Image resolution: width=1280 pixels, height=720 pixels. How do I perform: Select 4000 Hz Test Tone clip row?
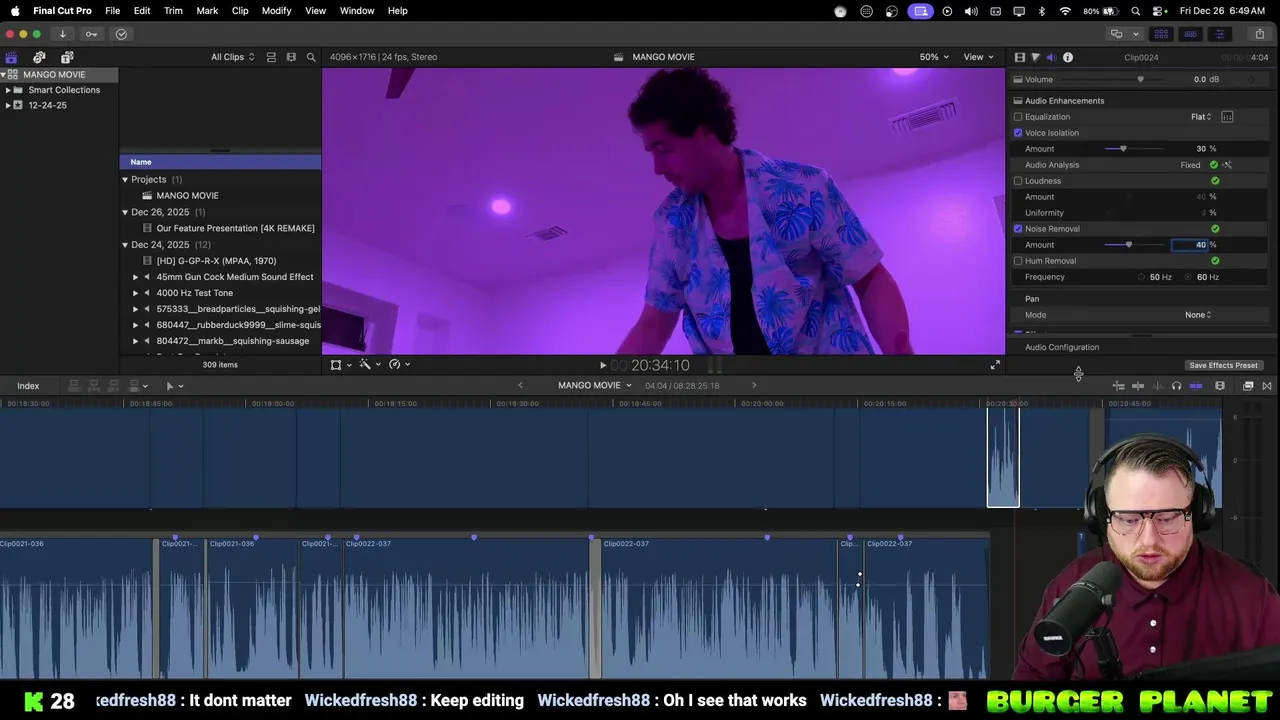point(220,293)
